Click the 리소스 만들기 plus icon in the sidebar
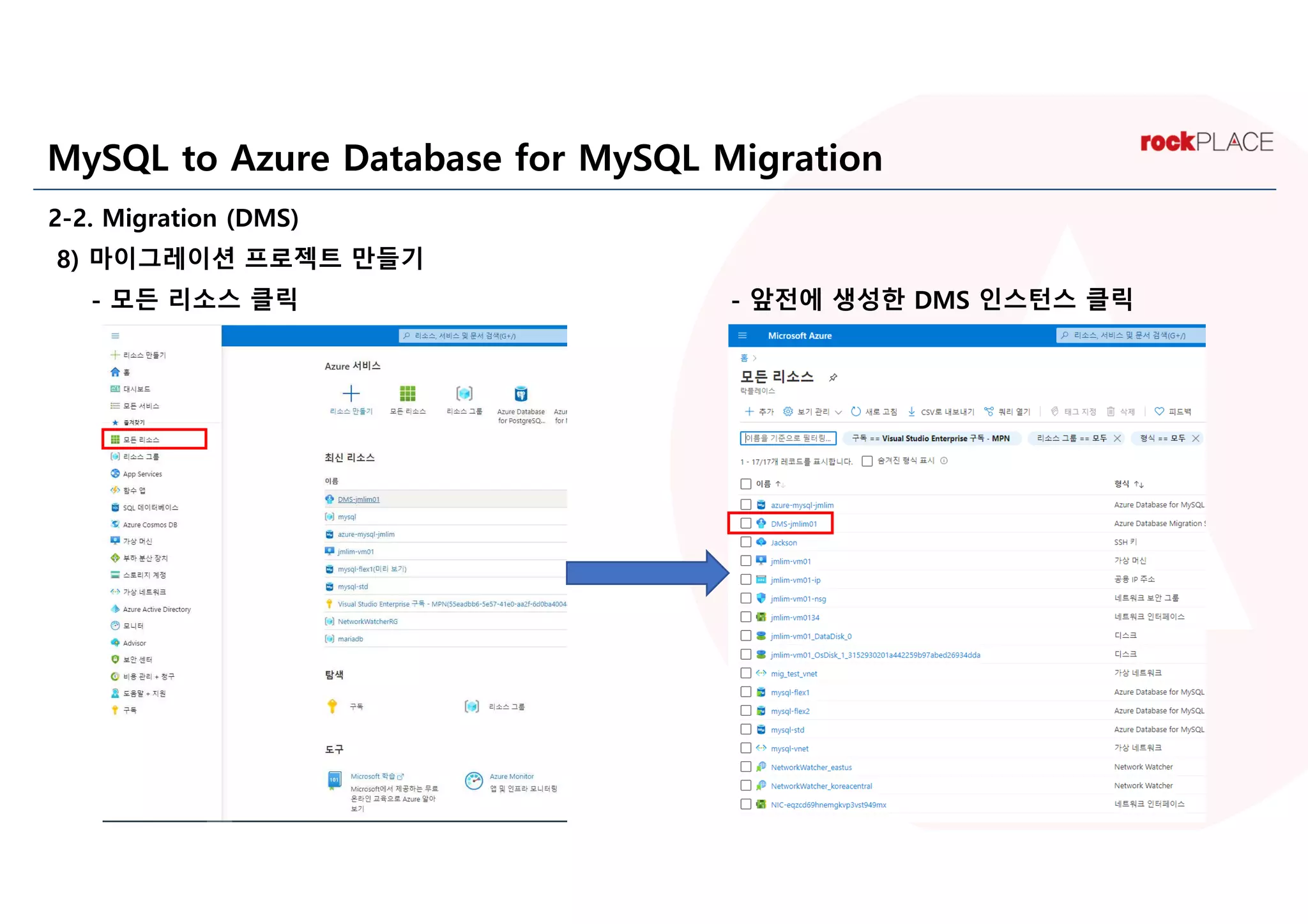Image resolution: width=1308 pixels, height=924 pixels. 115,355
